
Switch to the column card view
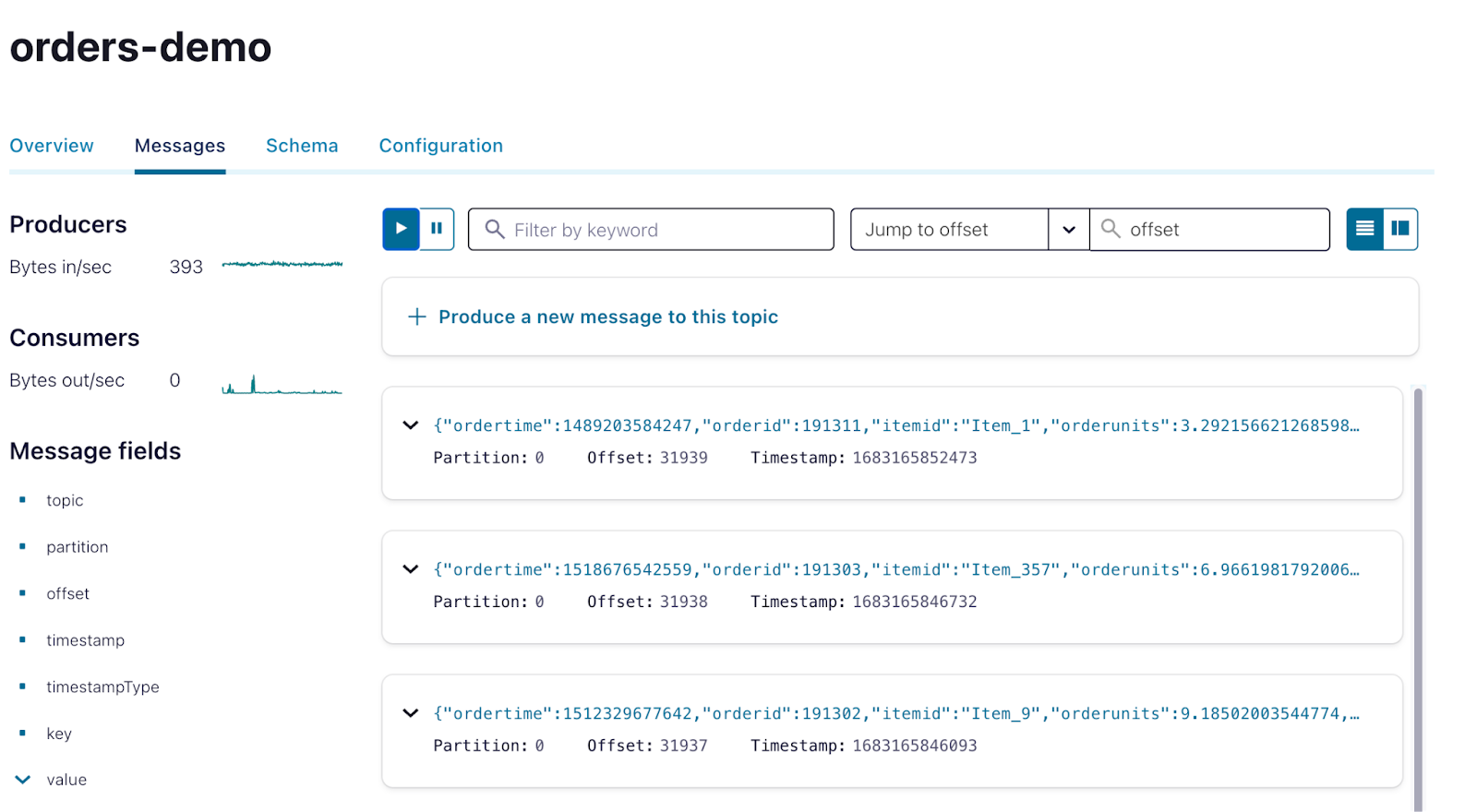point(1400,229)
